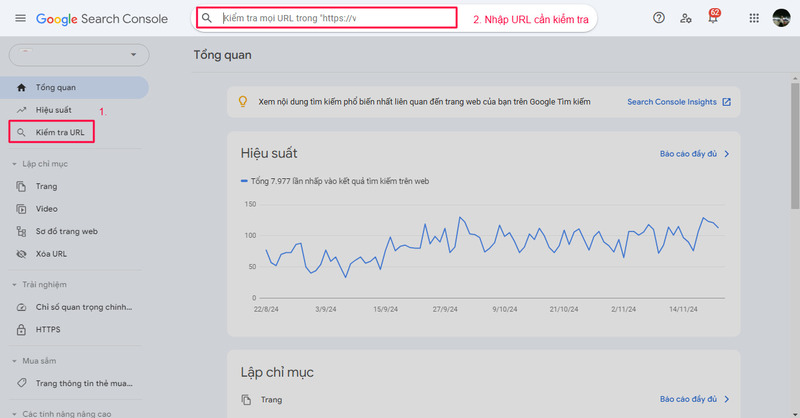Image resolution: width=800 pixels, height=418 pixels.
Task: Open Search Console Insights external link
Action: [x=679, y=102]
